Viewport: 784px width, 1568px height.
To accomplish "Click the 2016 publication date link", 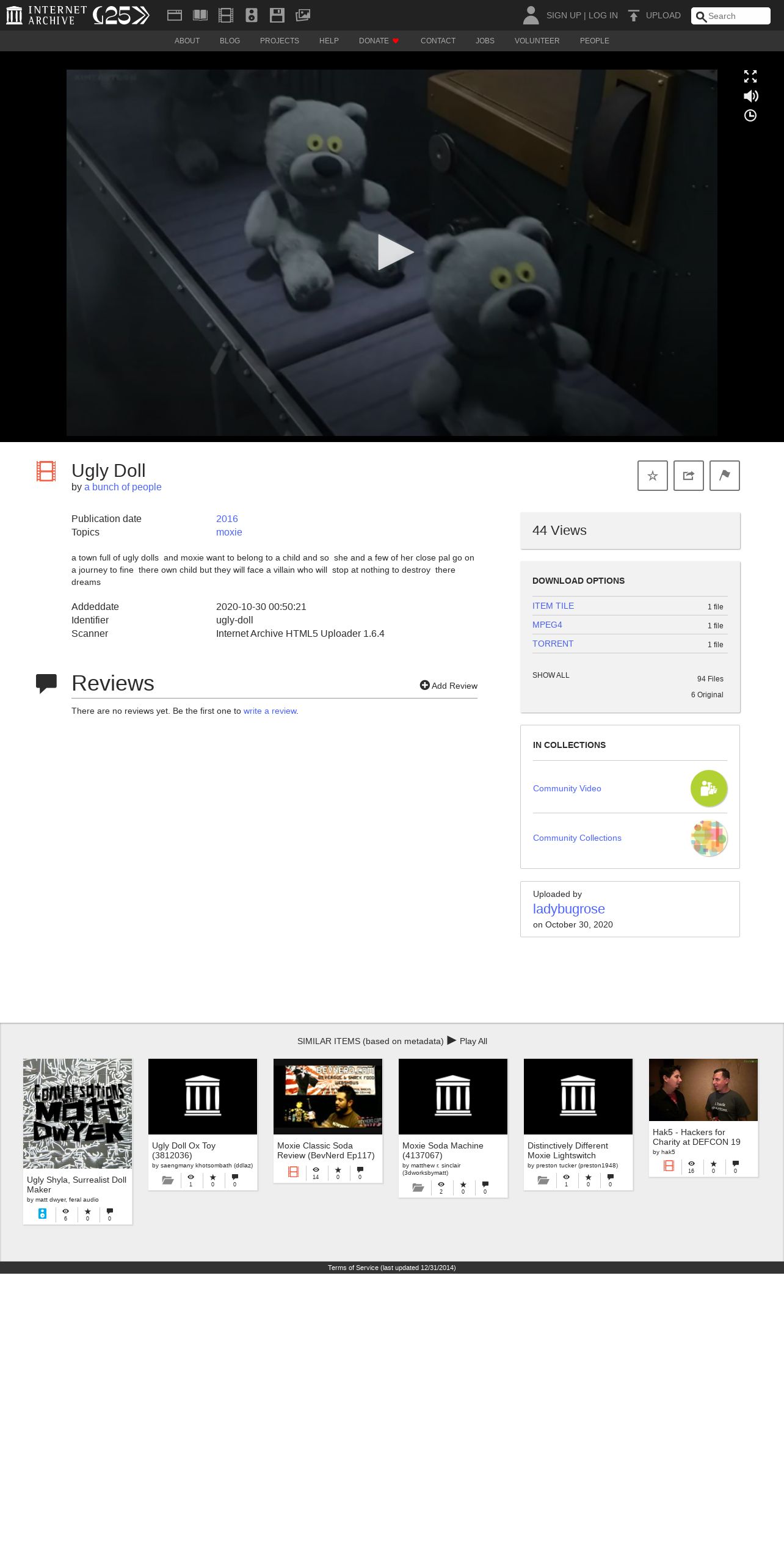I will [227, 518].
